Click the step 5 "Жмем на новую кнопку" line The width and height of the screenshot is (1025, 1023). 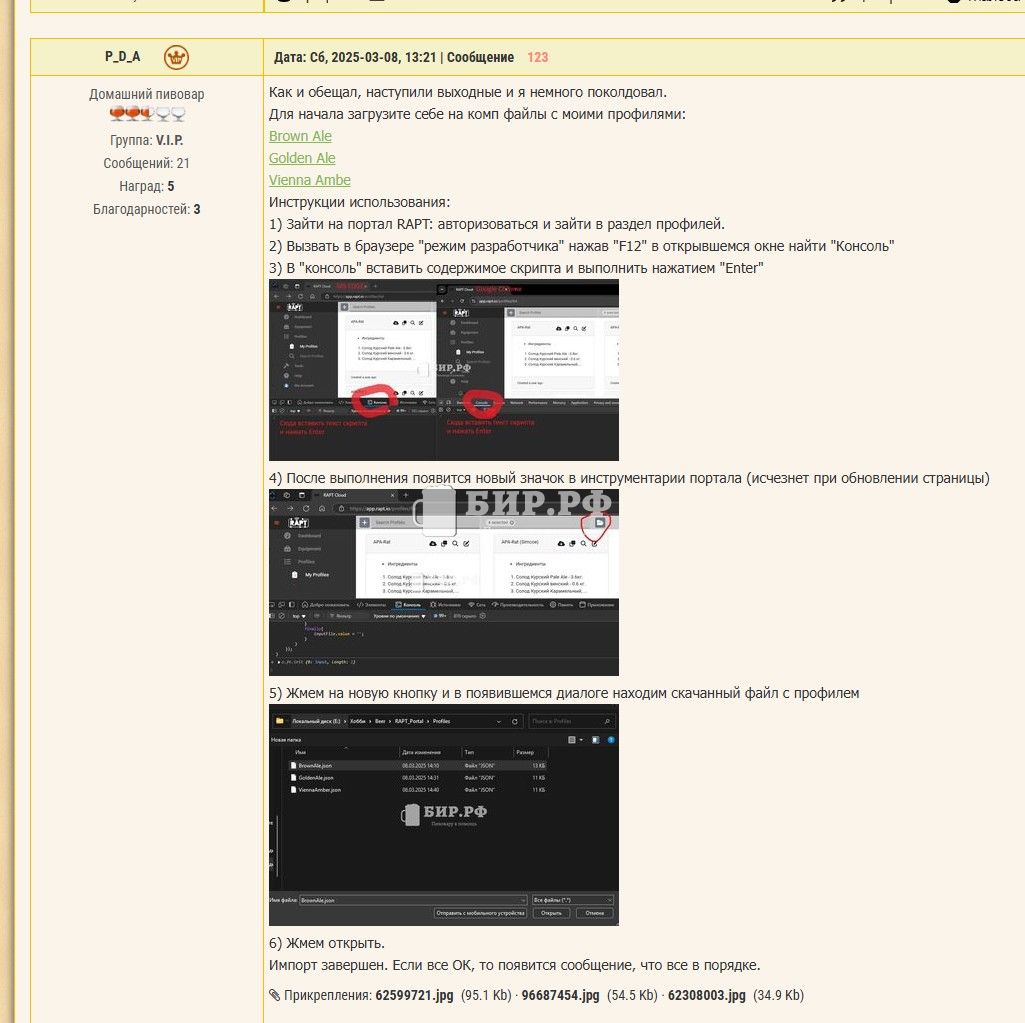pos(564,693)
